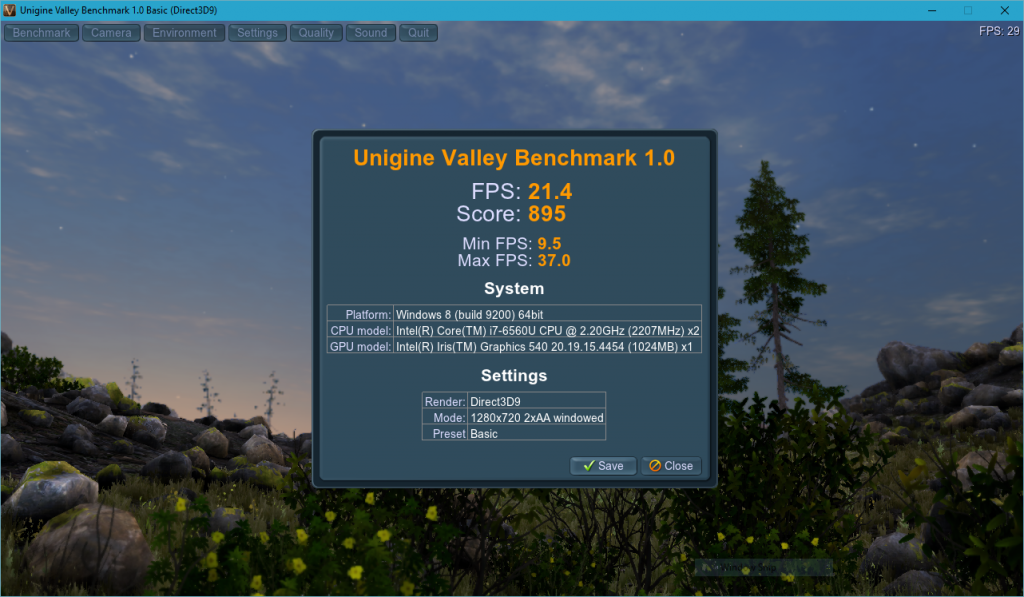
Task: Click the FPS value 21.4
Action: click(550, 191)
